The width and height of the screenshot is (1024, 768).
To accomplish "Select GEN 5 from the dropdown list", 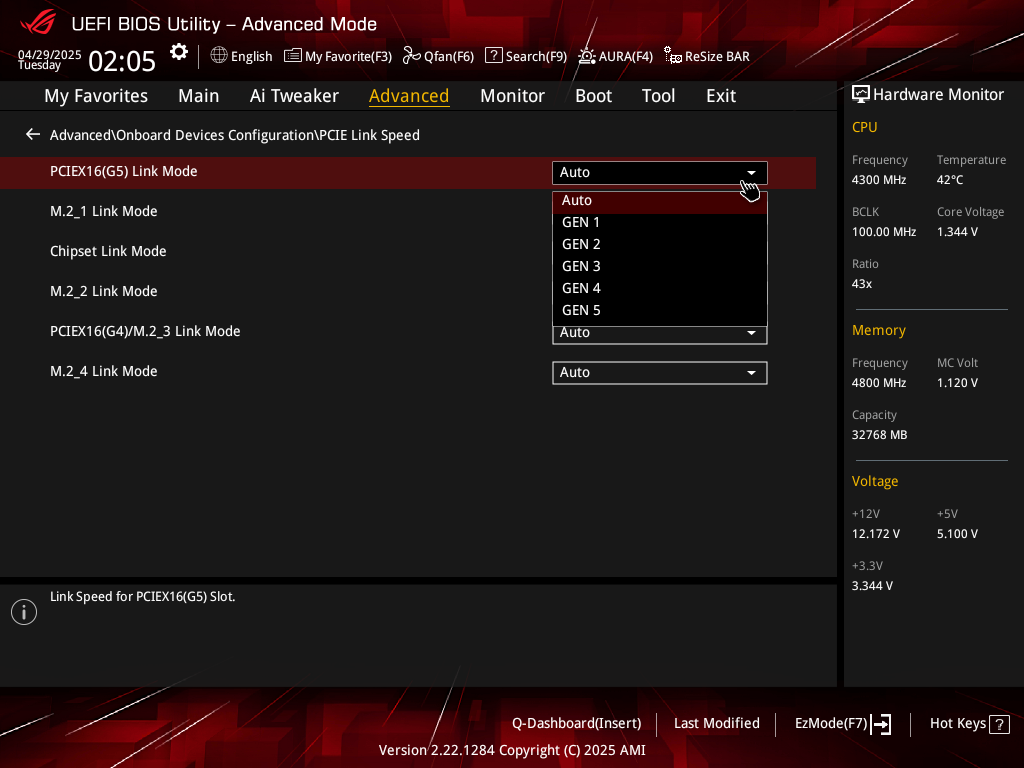I will 660,311.
